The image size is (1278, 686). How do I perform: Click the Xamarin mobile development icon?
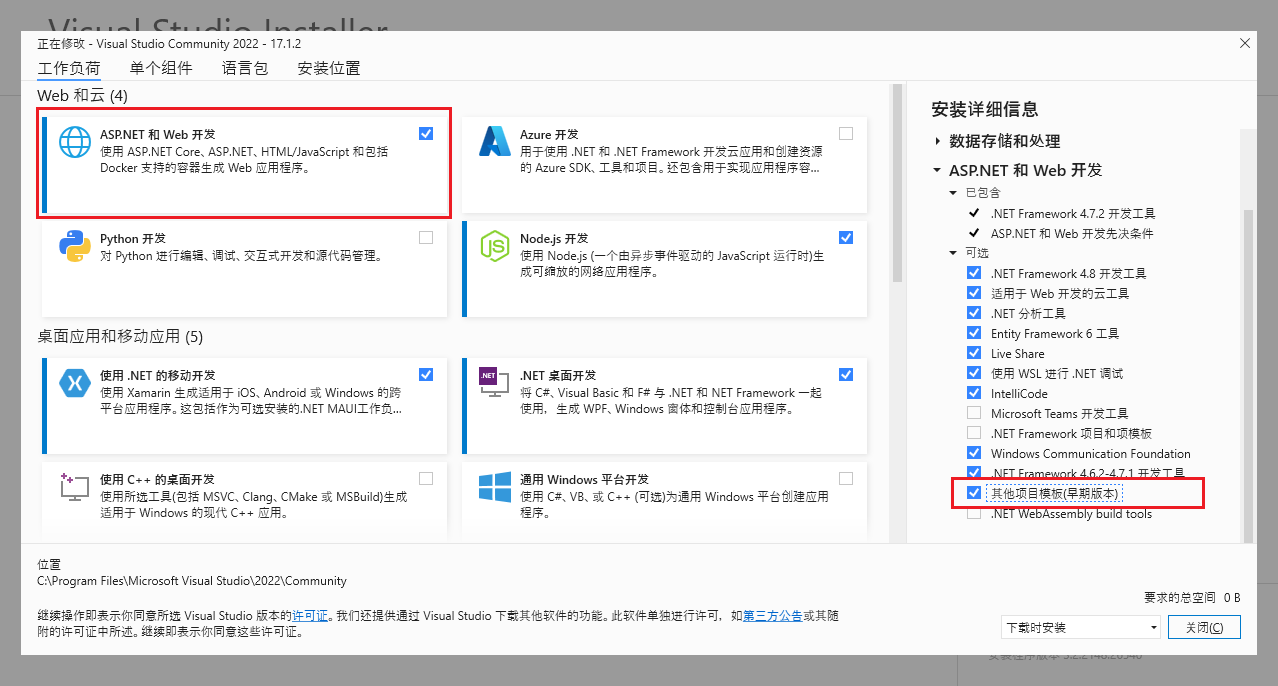(75, 382)
